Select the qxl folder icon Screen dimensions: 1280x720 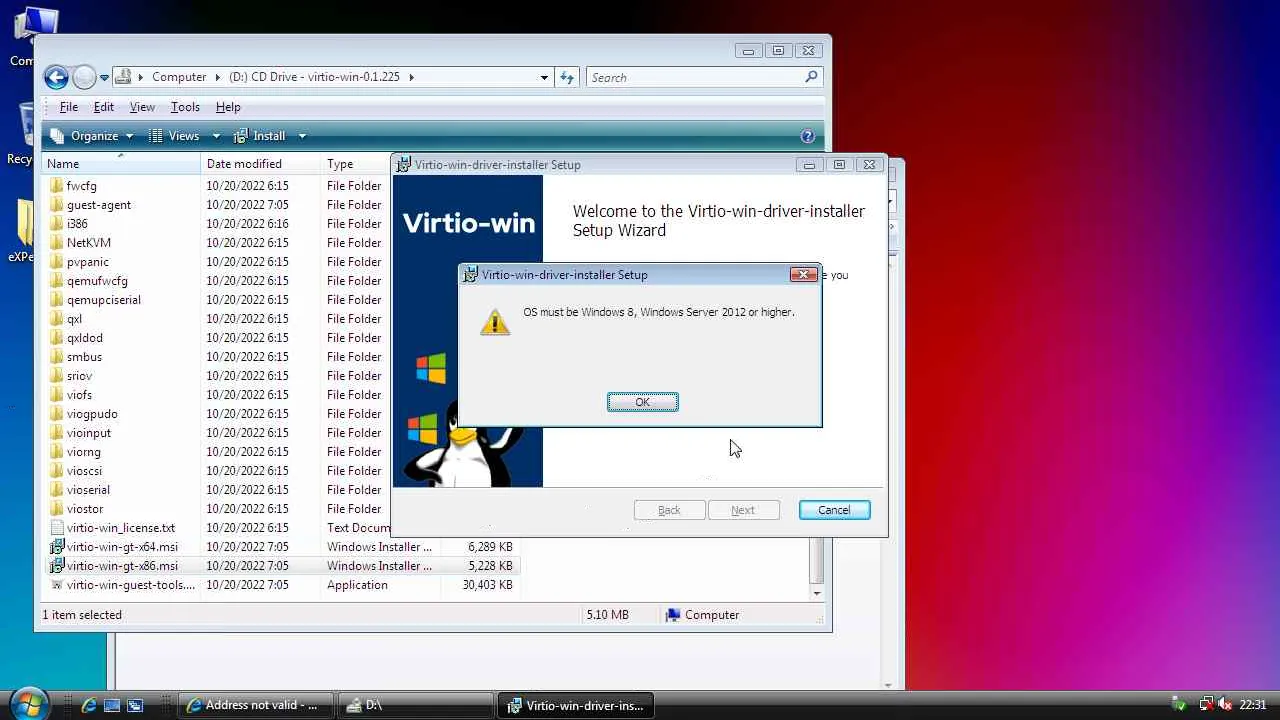(57, 319)
